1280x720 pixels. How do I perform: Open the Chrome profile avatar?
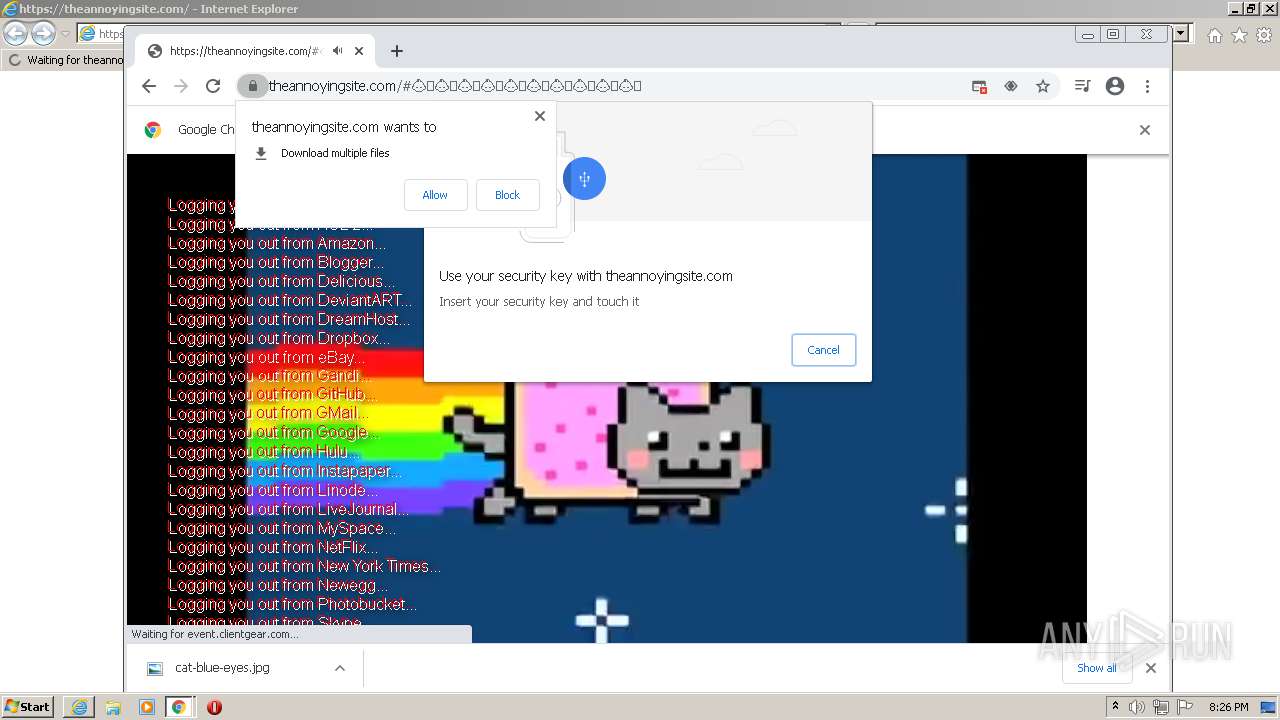coord(1115,86)
